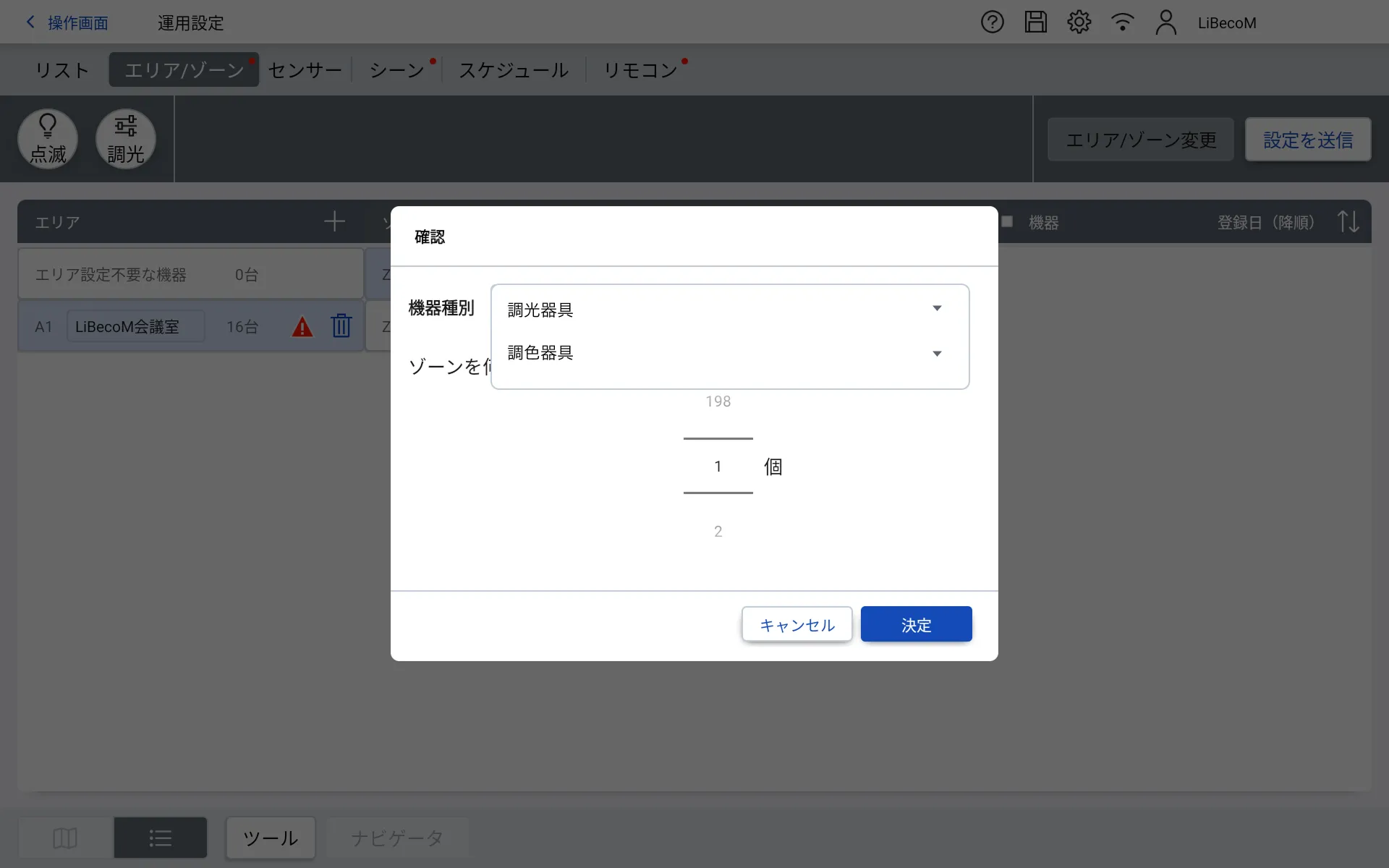Screen dimensions: 1389x868
Task: Open the センサー tab
Action: [x=305, y=70]
